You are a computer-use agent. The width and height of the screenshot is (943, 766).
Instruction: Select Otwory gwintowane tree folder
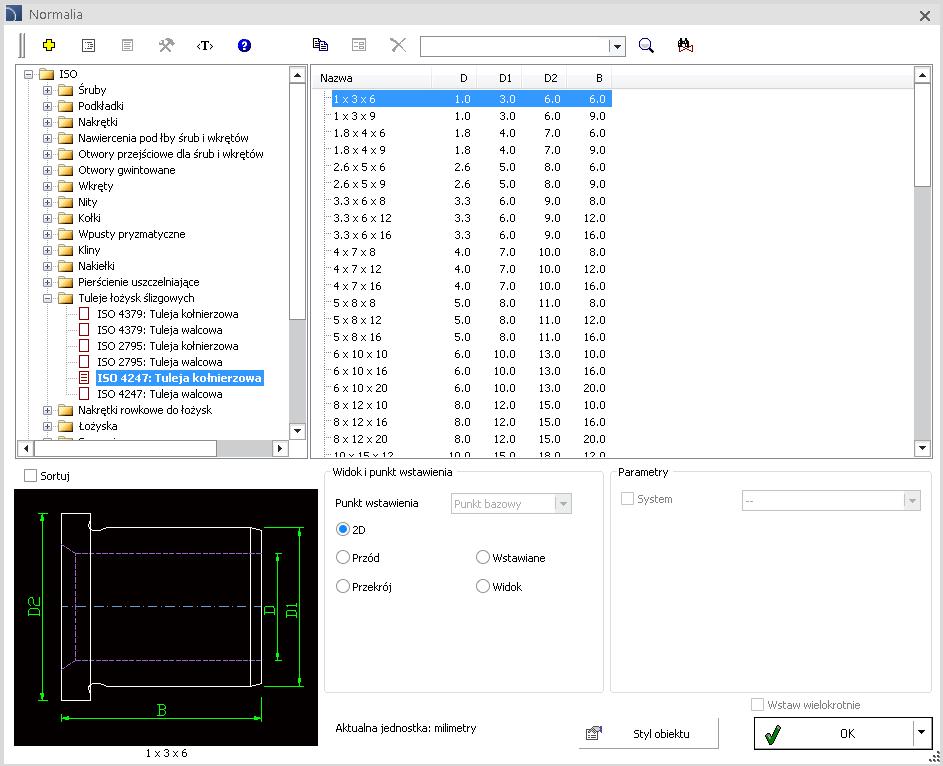point(127,170)
